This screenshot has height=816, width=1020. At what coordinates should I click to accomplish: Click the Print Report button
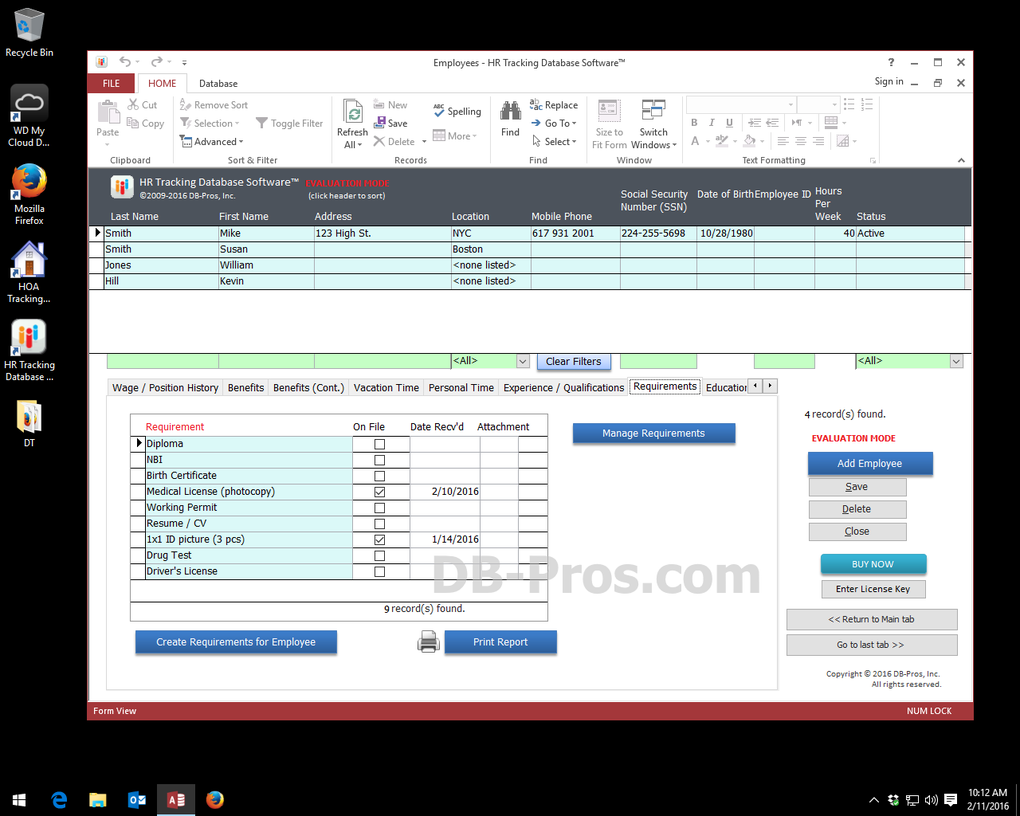click(500, 642)
